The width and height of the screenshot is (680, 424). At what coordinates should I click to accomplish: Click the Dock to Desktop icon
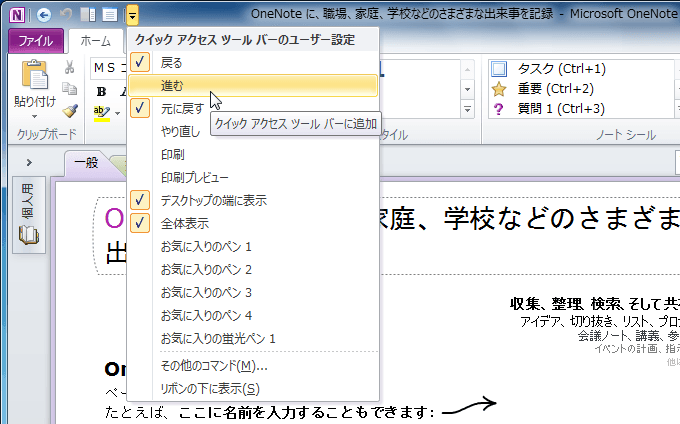(x=88, y=15)
